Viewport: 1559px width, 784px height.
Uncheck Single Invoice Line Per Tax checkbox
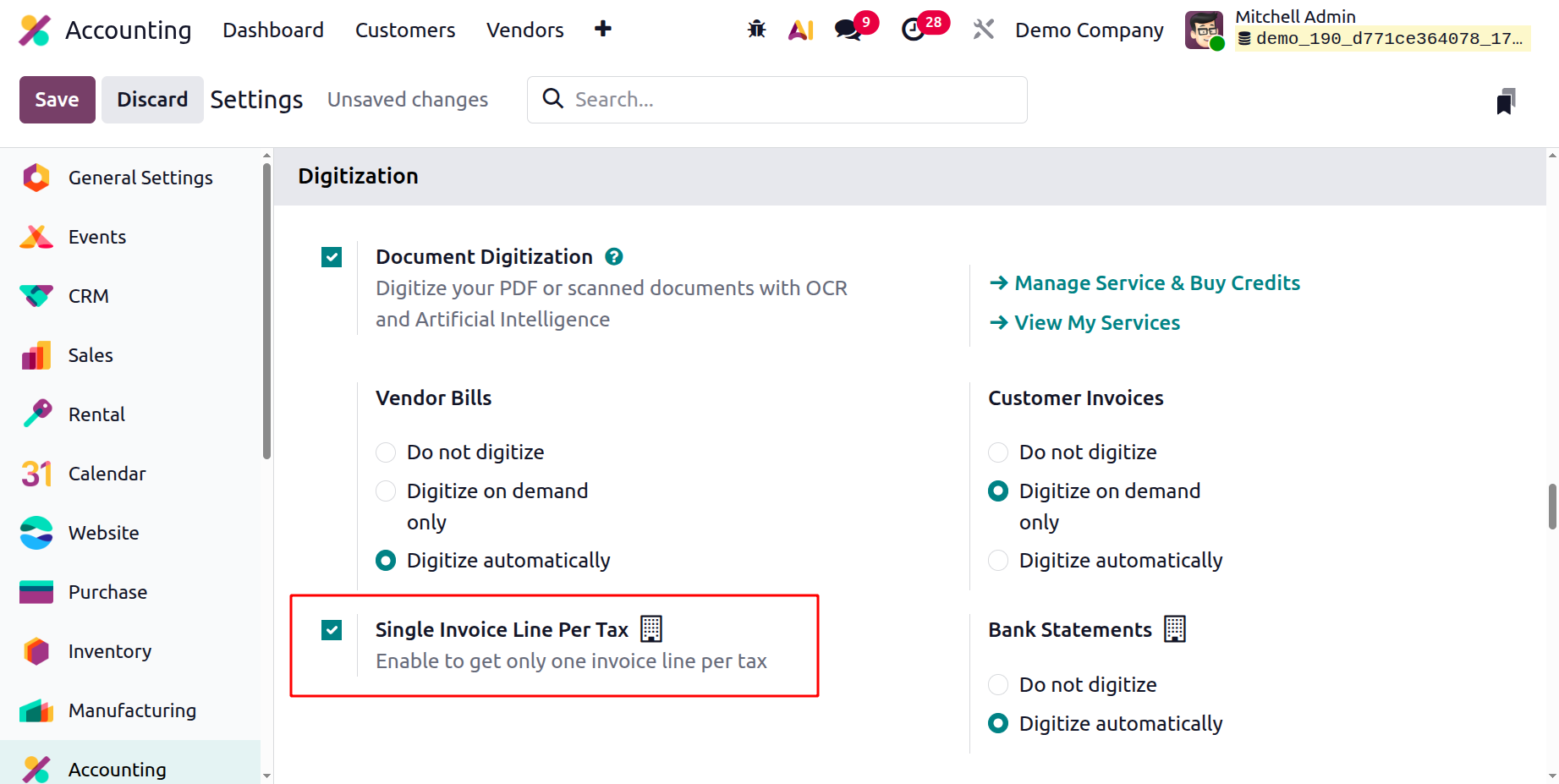332,630
